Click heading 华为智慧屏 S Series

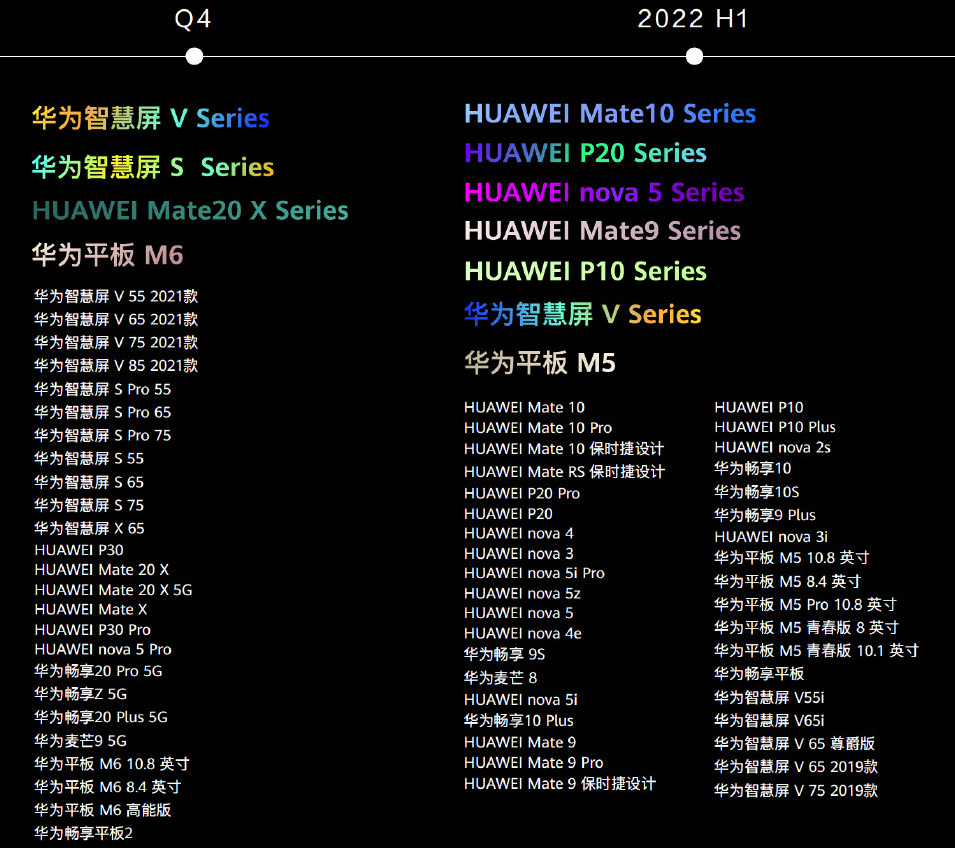(153, 166)
